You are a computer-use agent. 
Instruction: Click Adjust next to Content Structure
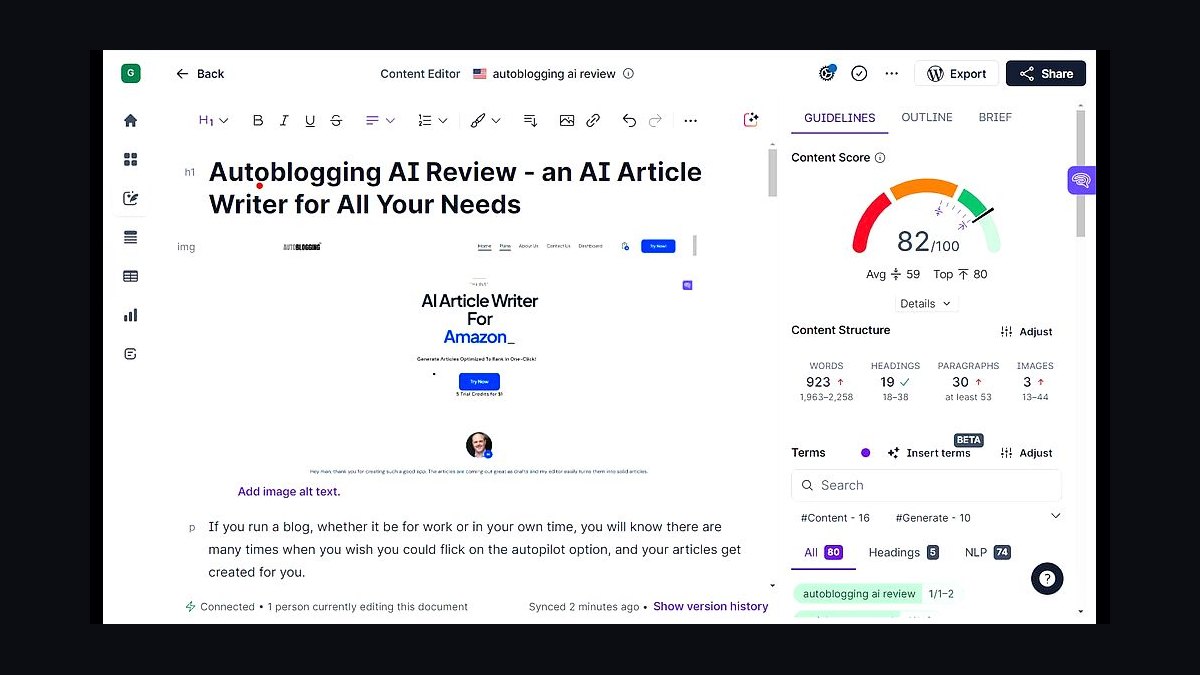coord(1026,332)
